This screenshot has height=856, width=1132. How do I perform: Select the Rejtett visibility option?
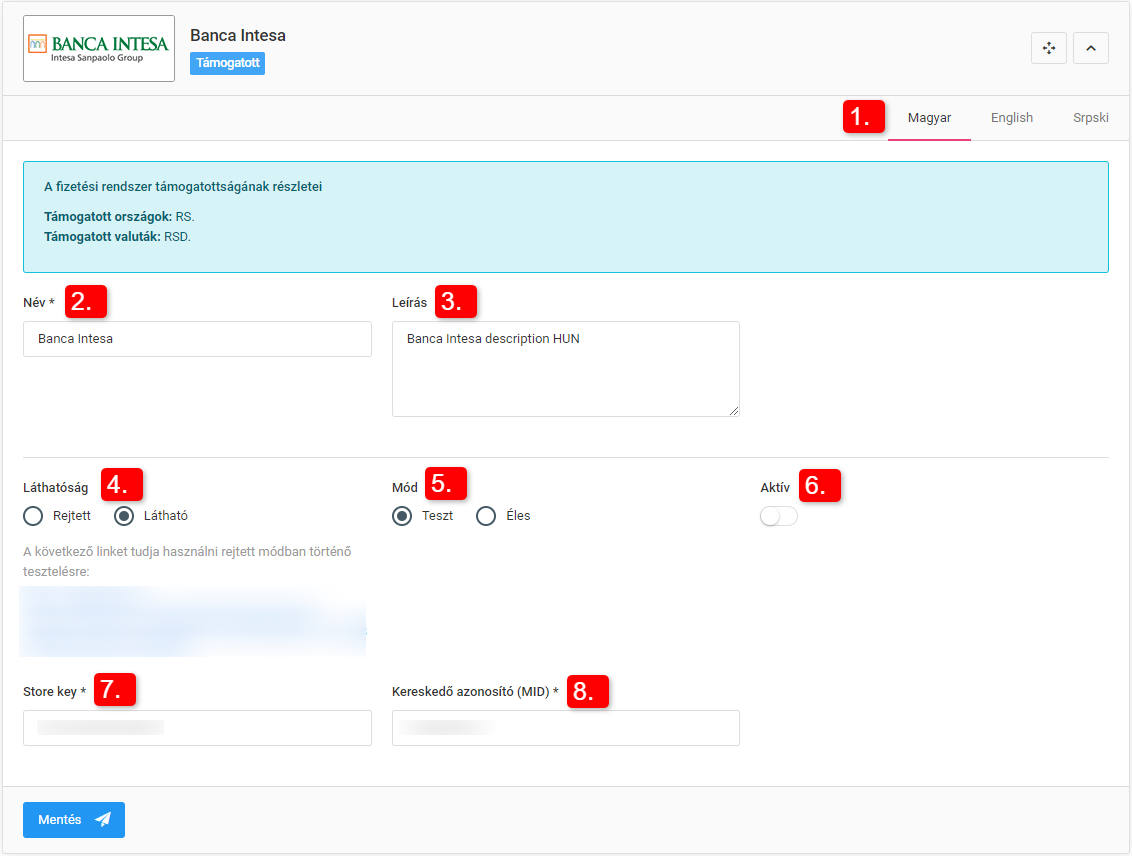tap(34, 516)
